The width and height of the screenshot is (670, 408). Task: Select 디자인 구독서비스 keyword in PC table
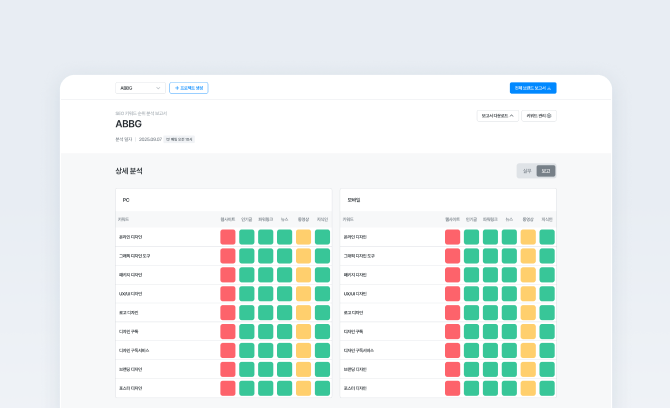coord(134,350)
